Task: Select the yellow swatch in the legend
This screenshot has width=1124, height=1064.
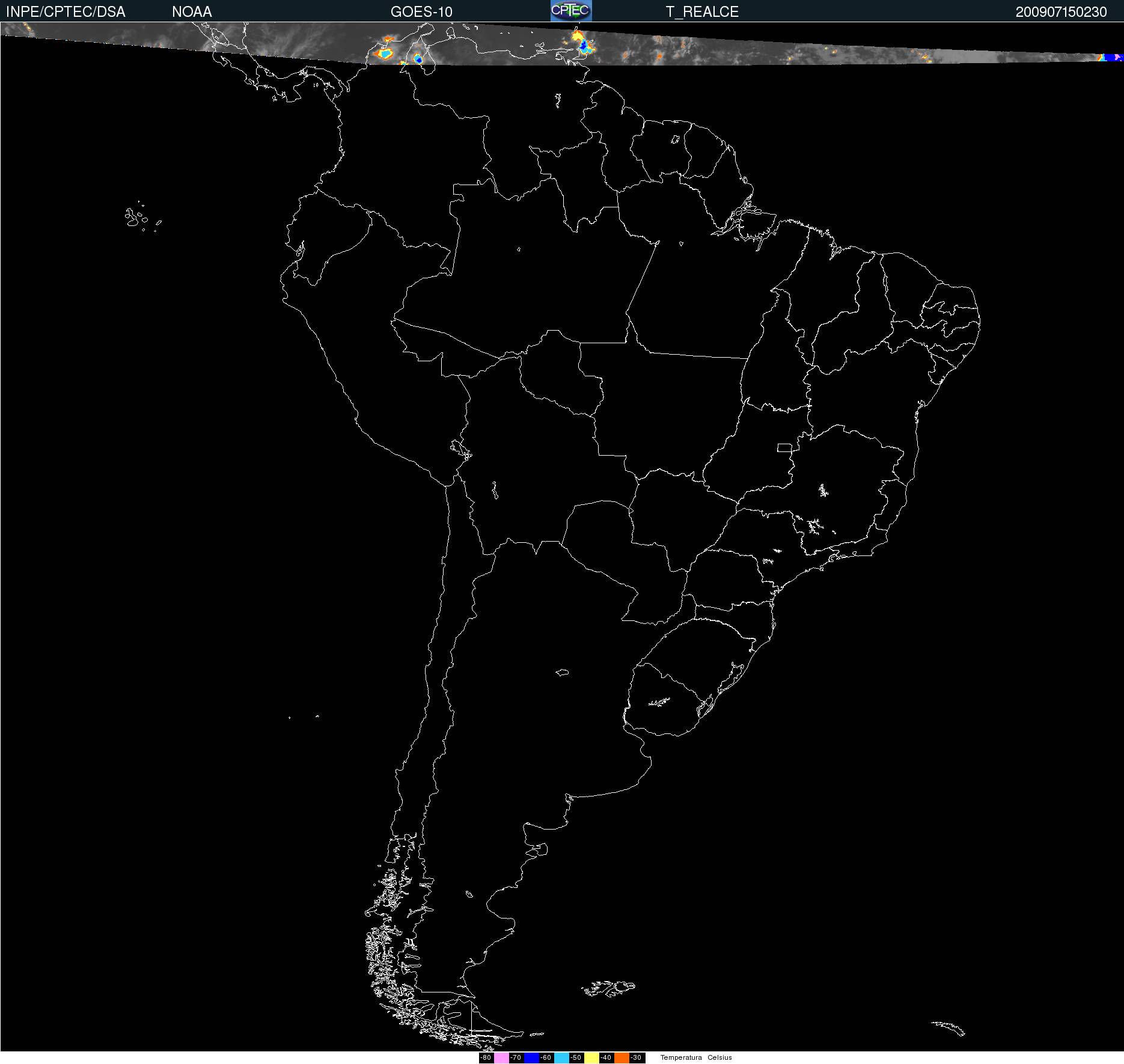Action: (591, 1057)
